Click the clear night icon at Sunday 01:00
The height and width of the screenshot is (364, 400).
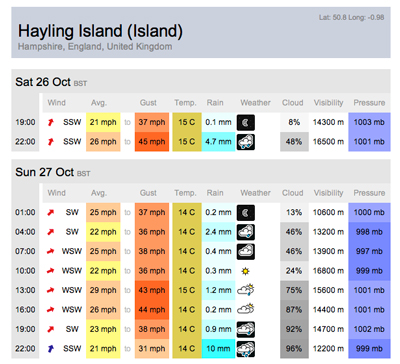pos(246,213)
